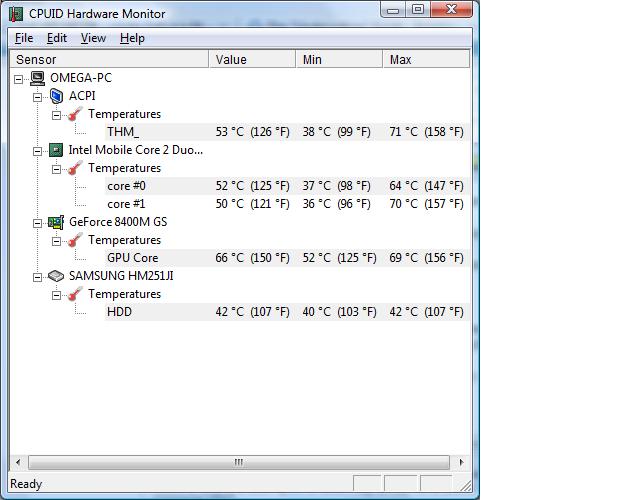Click the THM_ value 53 °C (126 °F)
Screen dimensions: 640x500
click(x=253, y=132)
